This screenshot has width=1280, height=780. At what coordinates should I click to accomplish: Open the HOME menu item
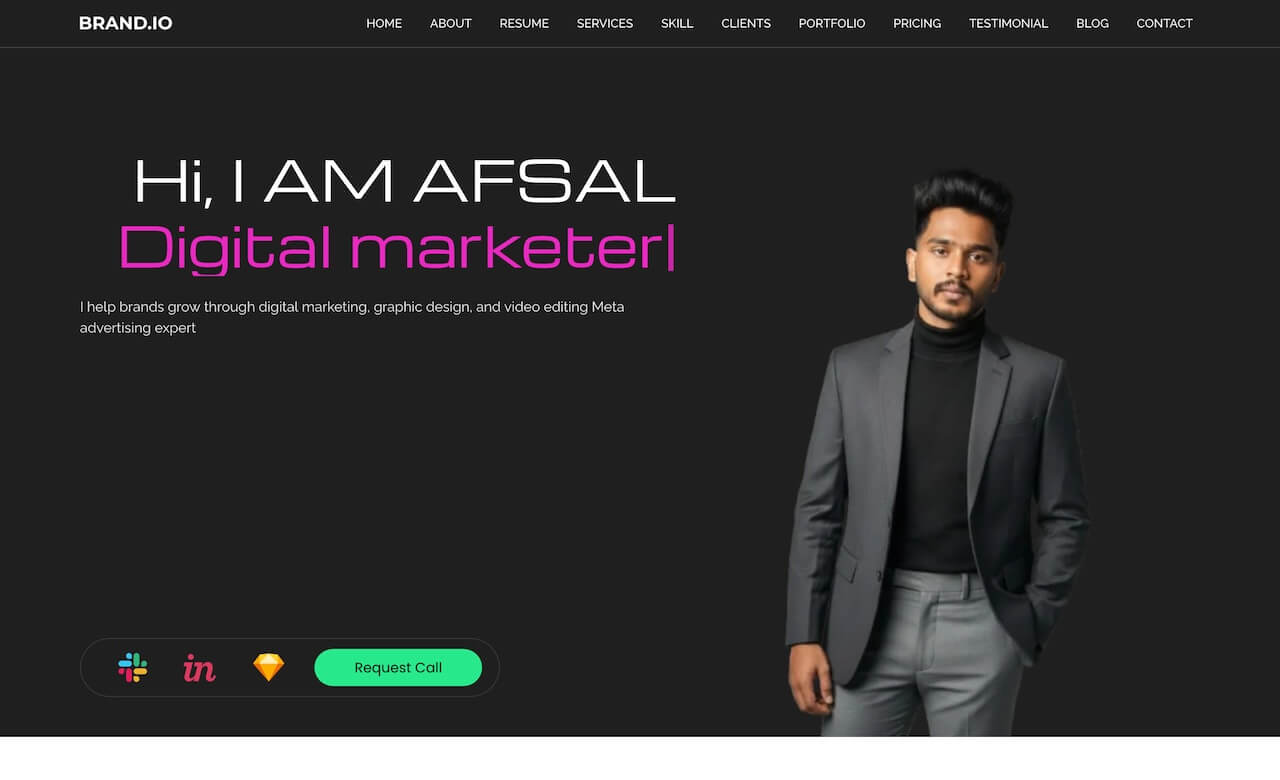coord(384,23)
